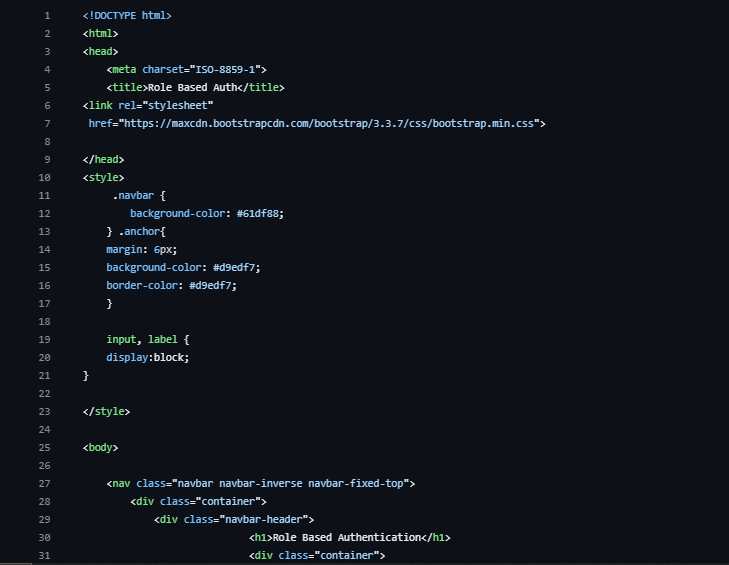The image size is (729, 565).
Task: Click div class="container" on line 28
Action: 198,502
